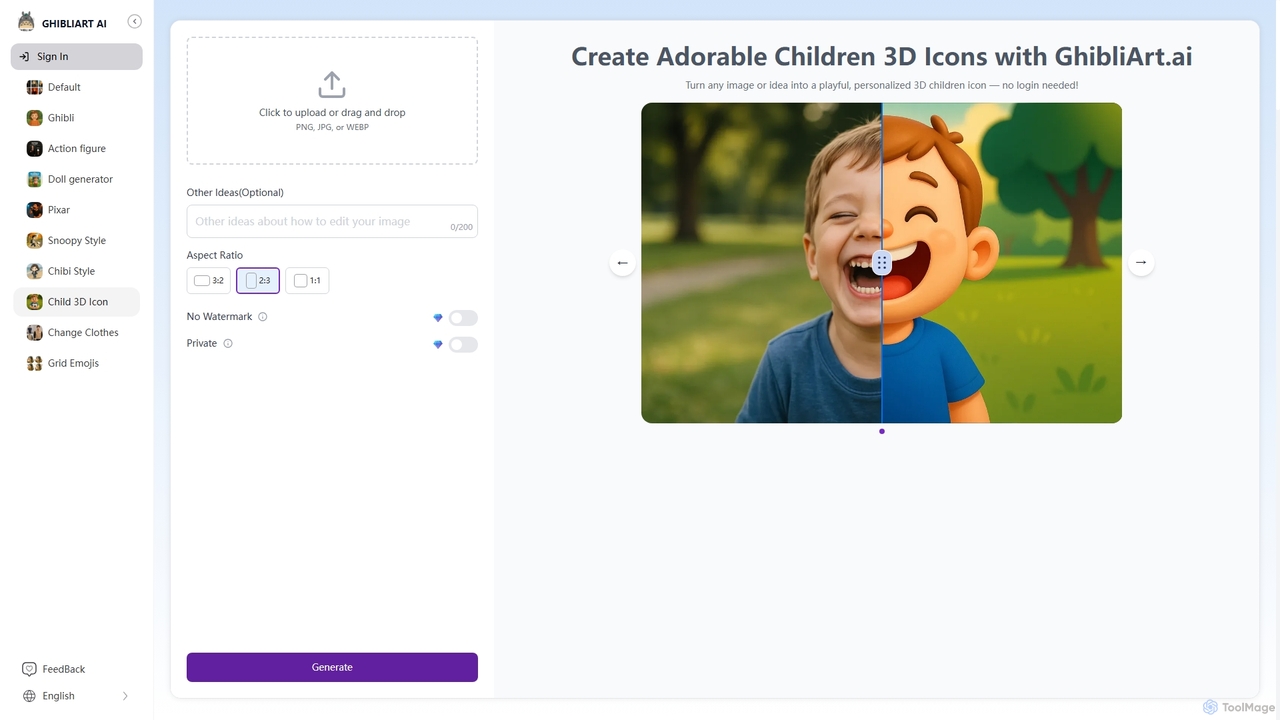The height and width of the screenshot is (720, 1280).
Task: Click the Action figure thumbnail icon
Action: [x=35, y=148]
